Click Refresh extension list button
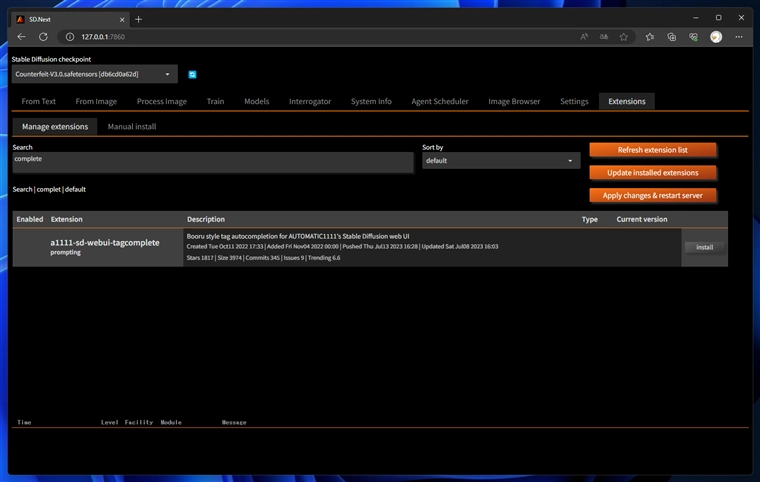The height and width of the screenshot is (482, 760). pyautogui.click(x=652, y=150)
